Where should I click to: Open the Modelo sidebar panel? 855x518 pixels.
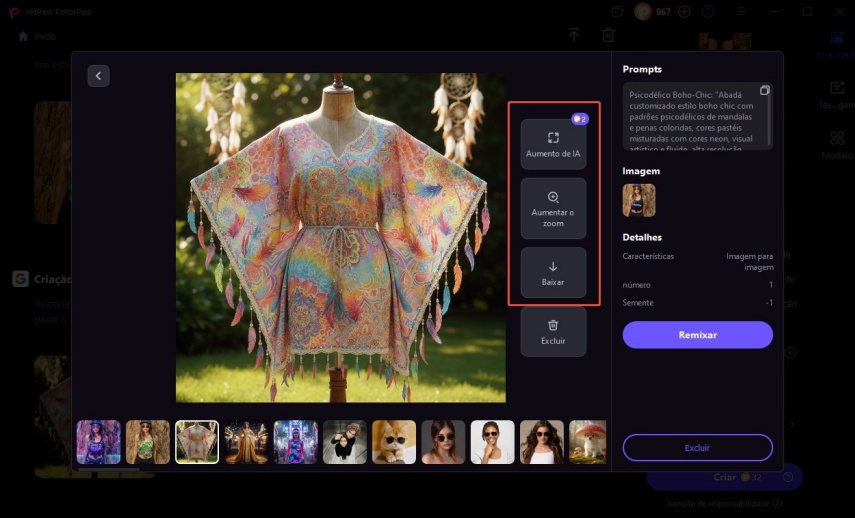[835, 145]
